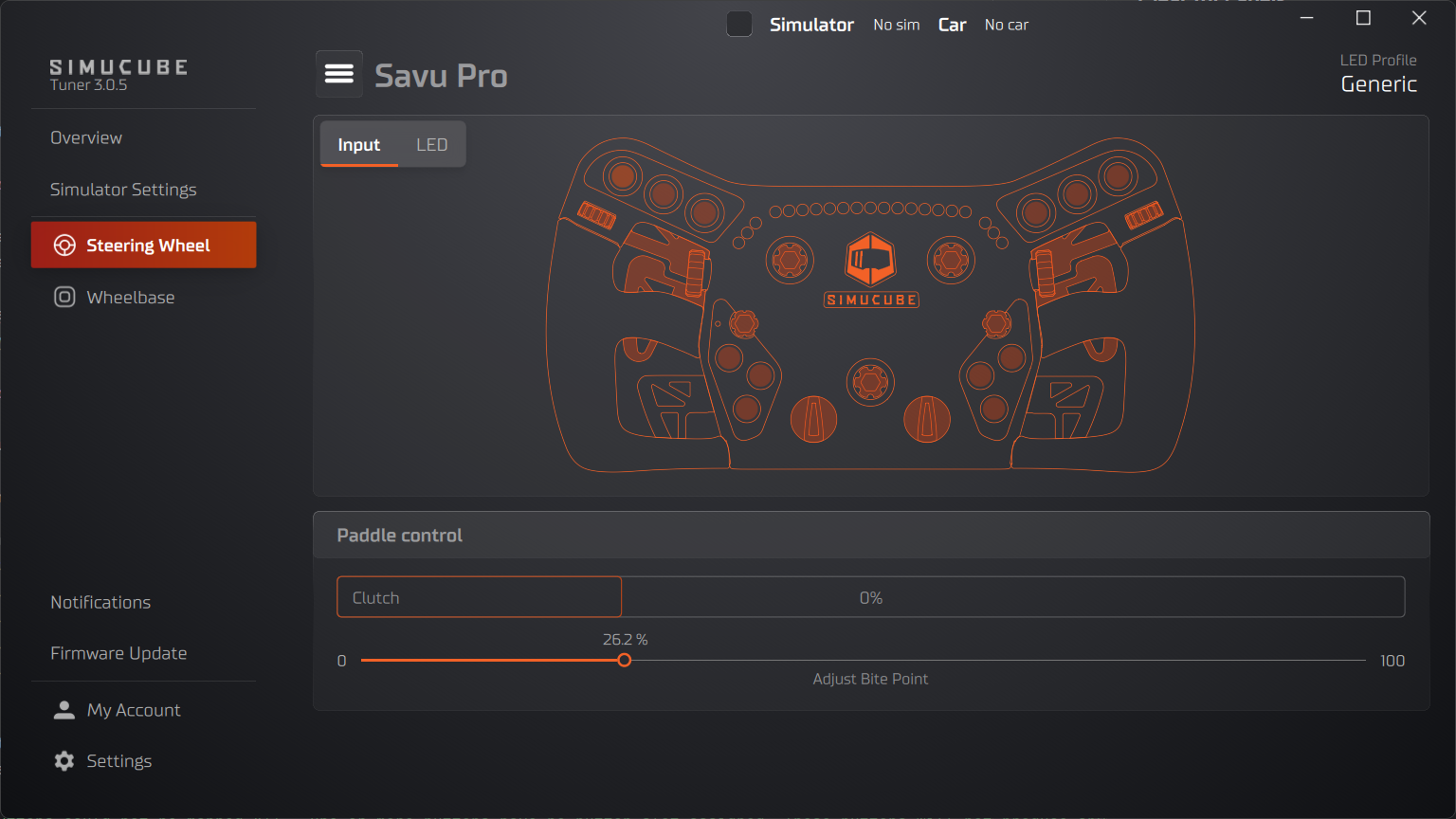Viewport: 1456px width, 819px height.
Task: Click the Simucube logo at sidebar top
Action: point(118,67)
